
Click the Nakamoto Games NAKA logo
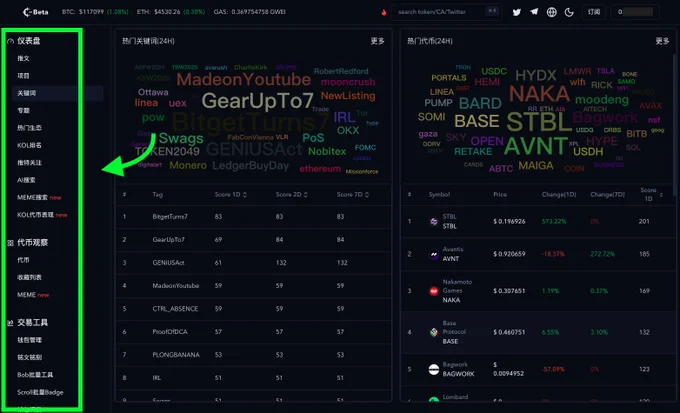[x=434, y=291]
